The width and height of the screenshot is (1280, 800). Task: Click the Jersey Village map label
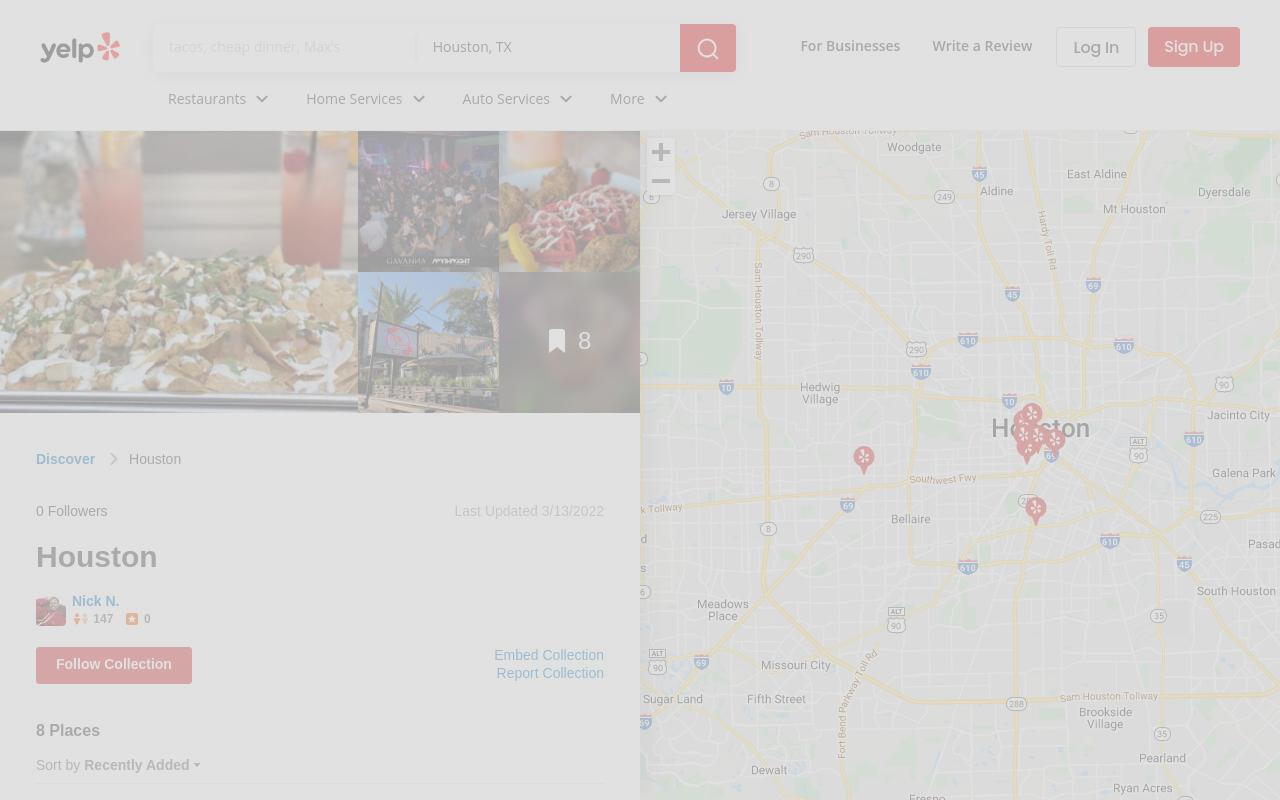(x=759, y=214)
